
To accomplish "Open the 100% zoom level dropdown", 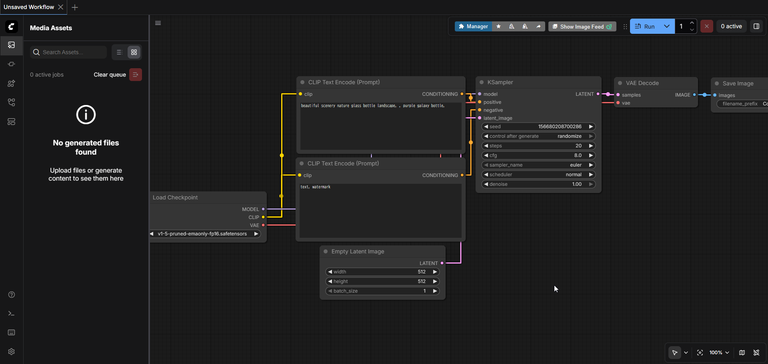I will point(720,352).
